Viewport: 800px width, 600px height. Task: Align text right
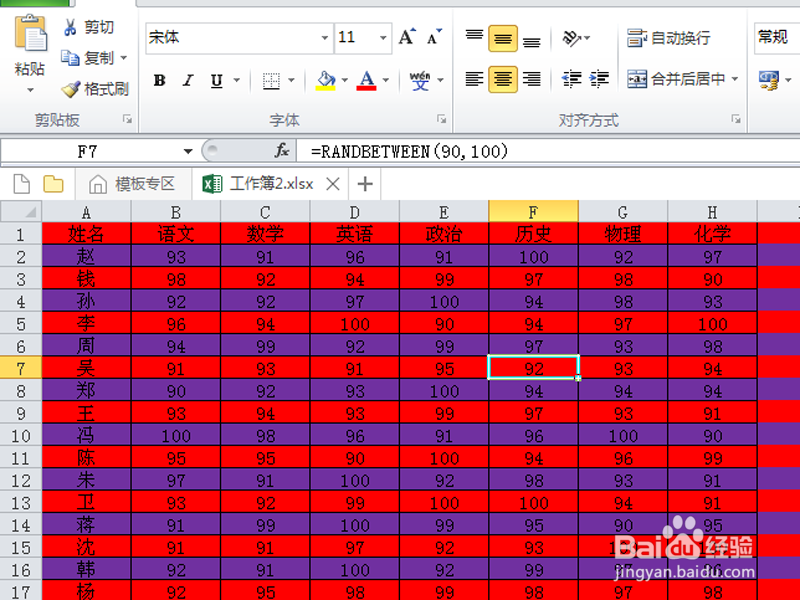(x=532, y=79)
